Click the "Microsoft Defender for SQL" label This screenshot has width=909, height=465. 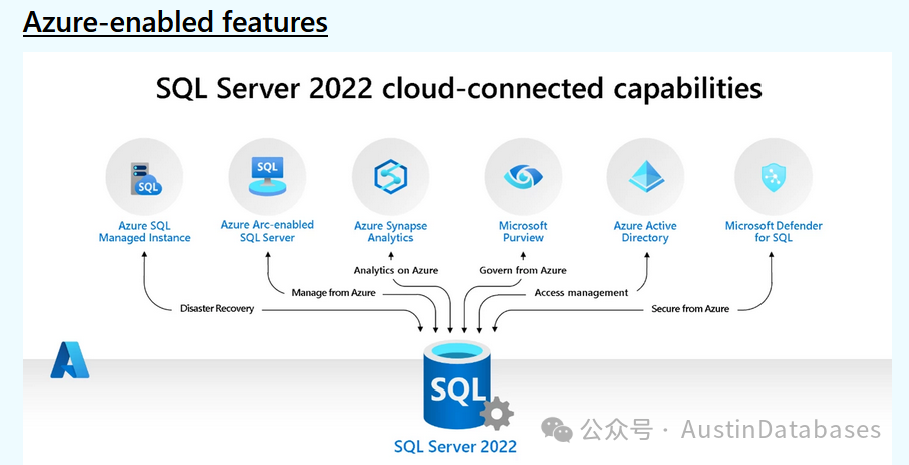click(773, 232)
